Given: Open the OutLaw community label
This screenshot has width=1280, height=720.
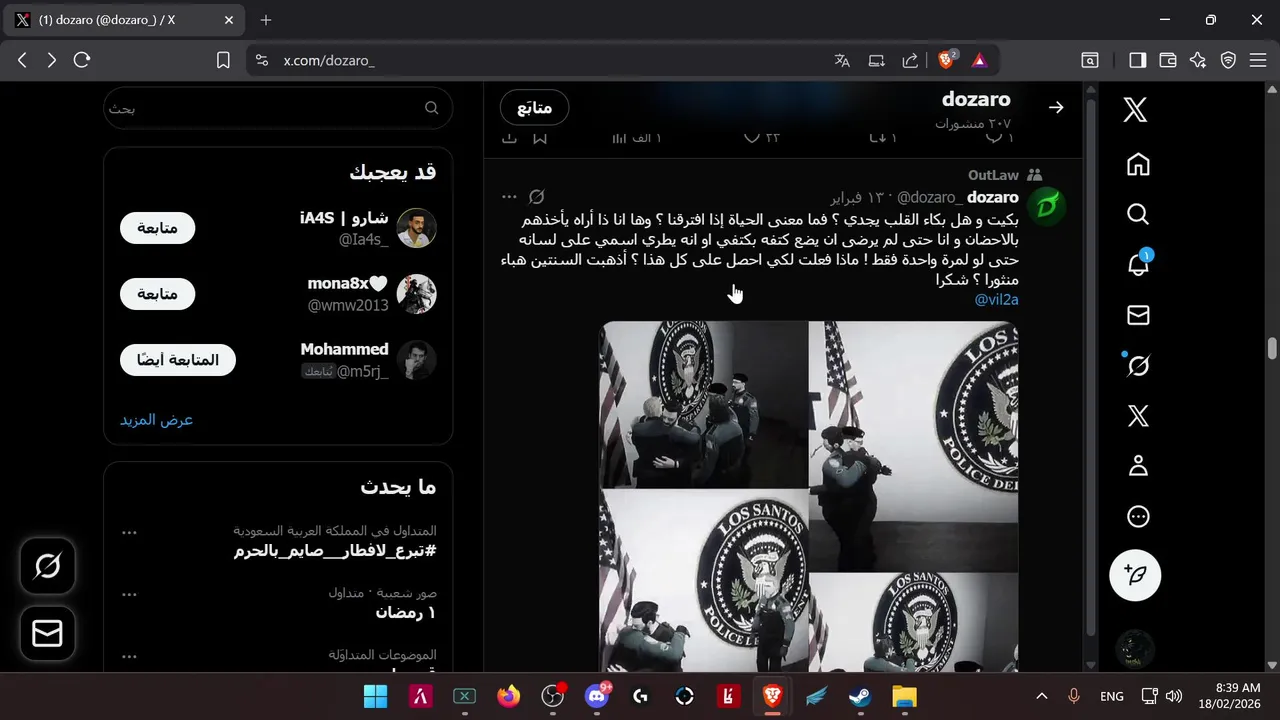Looking at the screenshot, I should (993, 175).
